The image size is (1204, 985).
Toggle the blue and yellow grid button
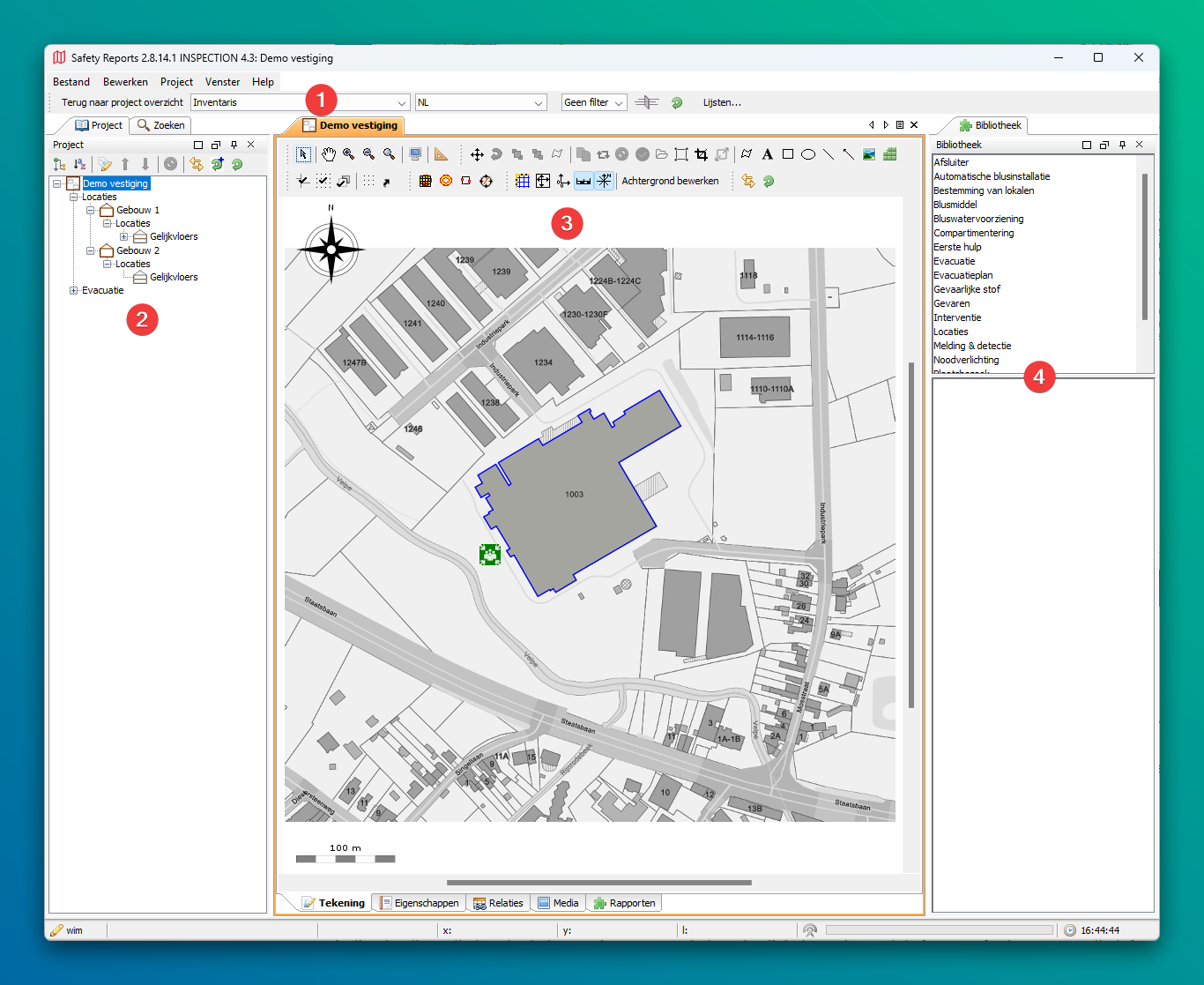(x=523, y=181)
